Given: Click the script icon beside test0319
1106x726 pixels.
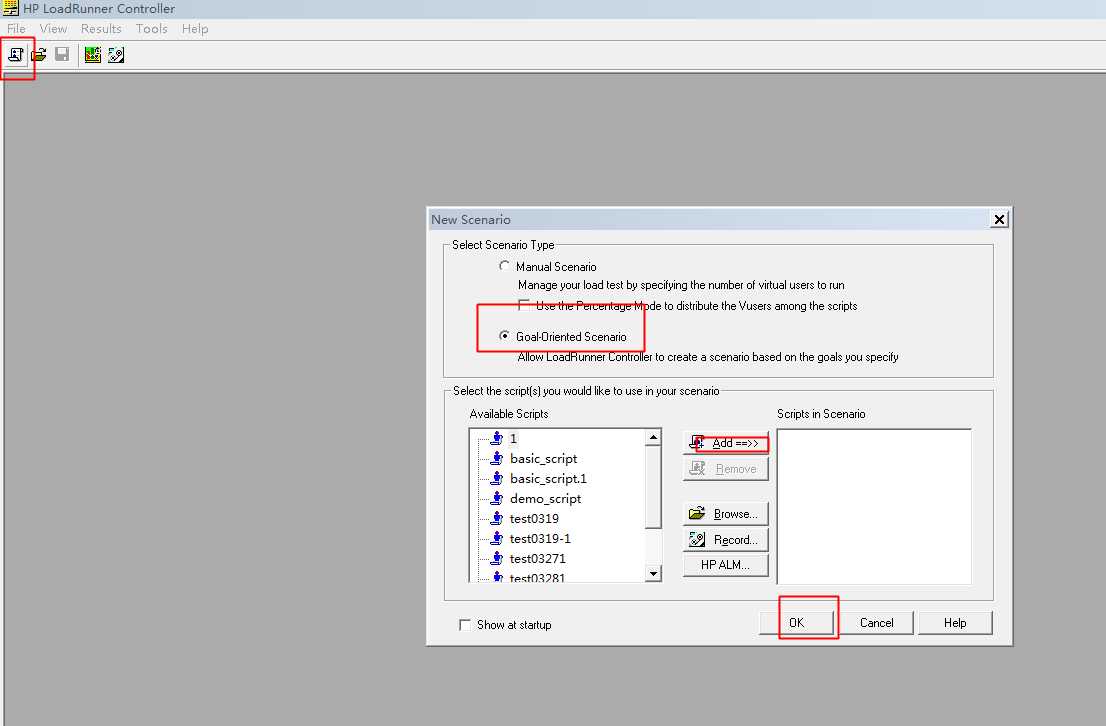Looking at the screenshot, I should coord(497,518).
